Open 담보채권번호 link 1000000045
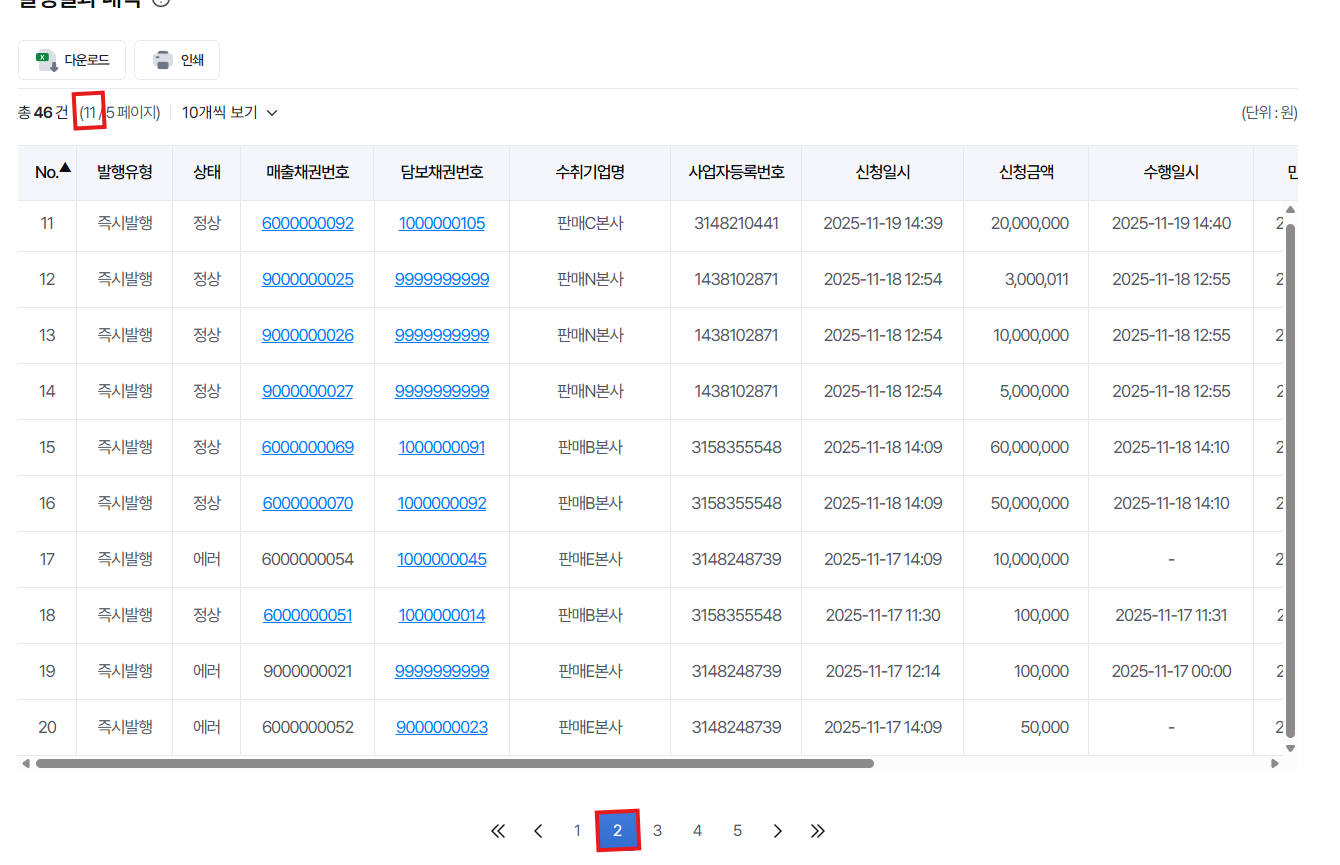Screen dimensions: 1340x865 click(x=442, y=560)
